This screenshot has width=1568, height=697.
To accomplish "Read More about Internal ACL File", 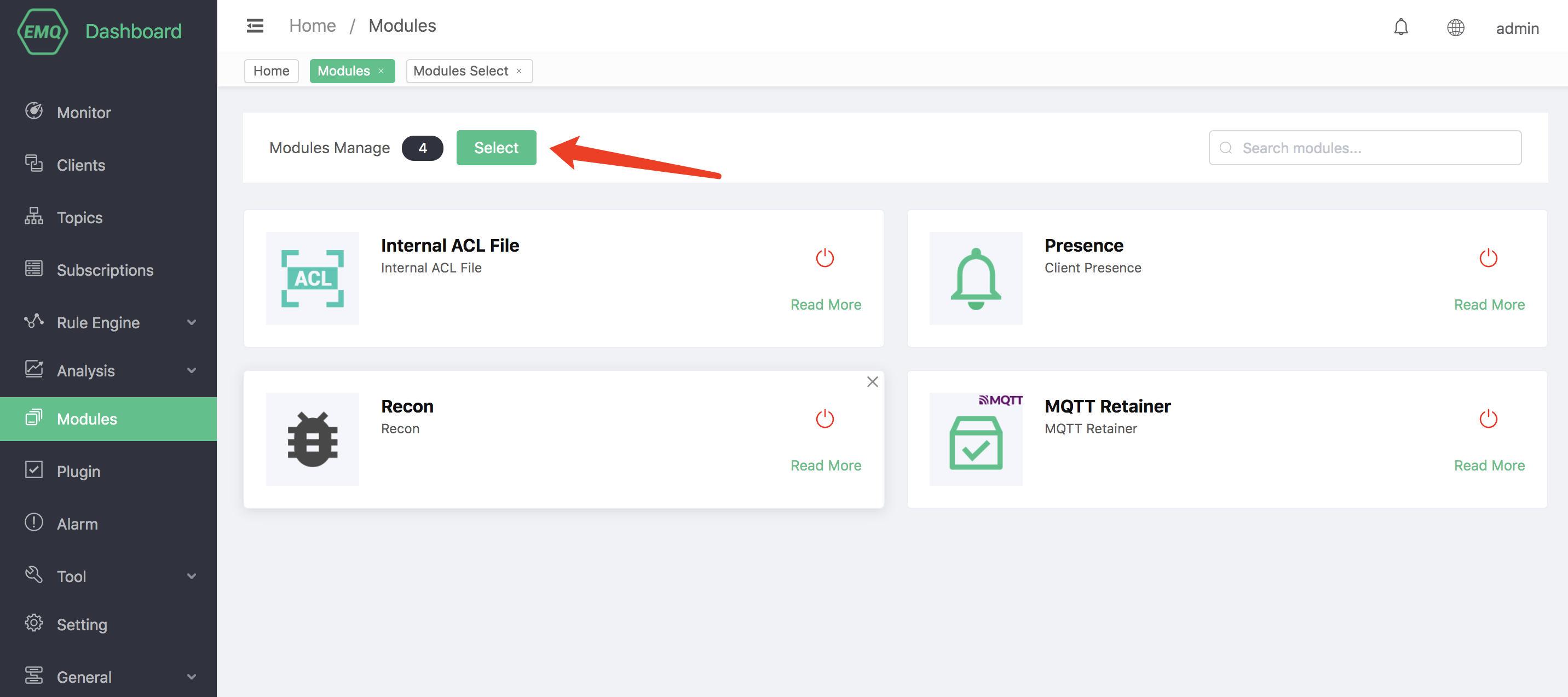I will (826, 304).
